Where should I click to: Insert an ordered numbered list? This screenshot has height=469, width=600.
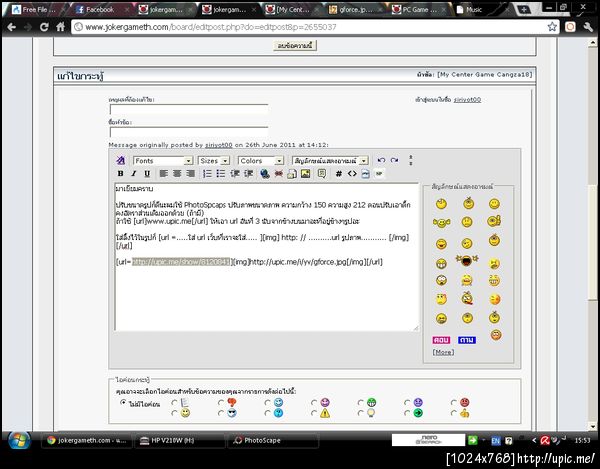coord(207,174)
